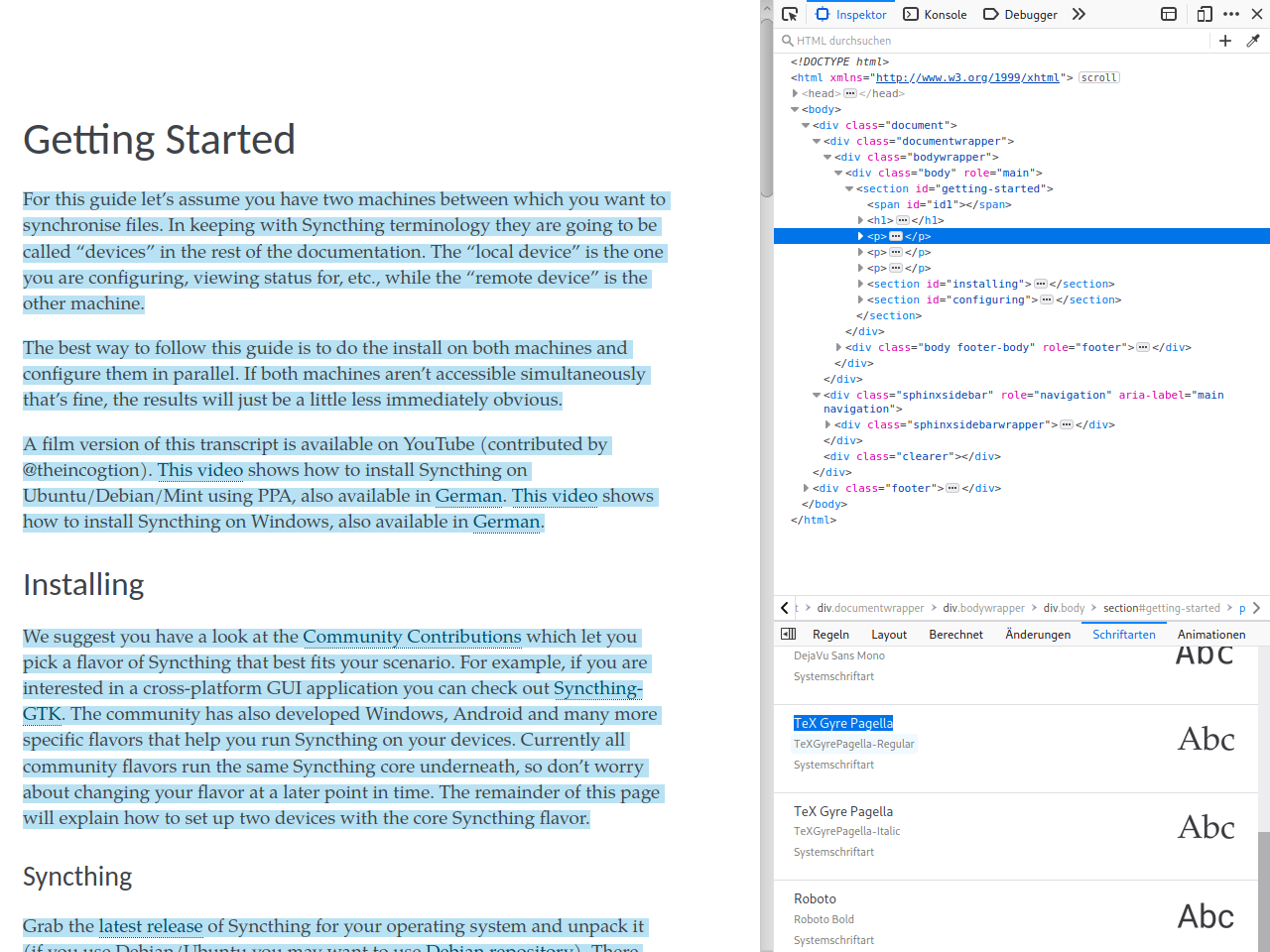
Task: Open the Regeln tab
Action: (830, 635)
